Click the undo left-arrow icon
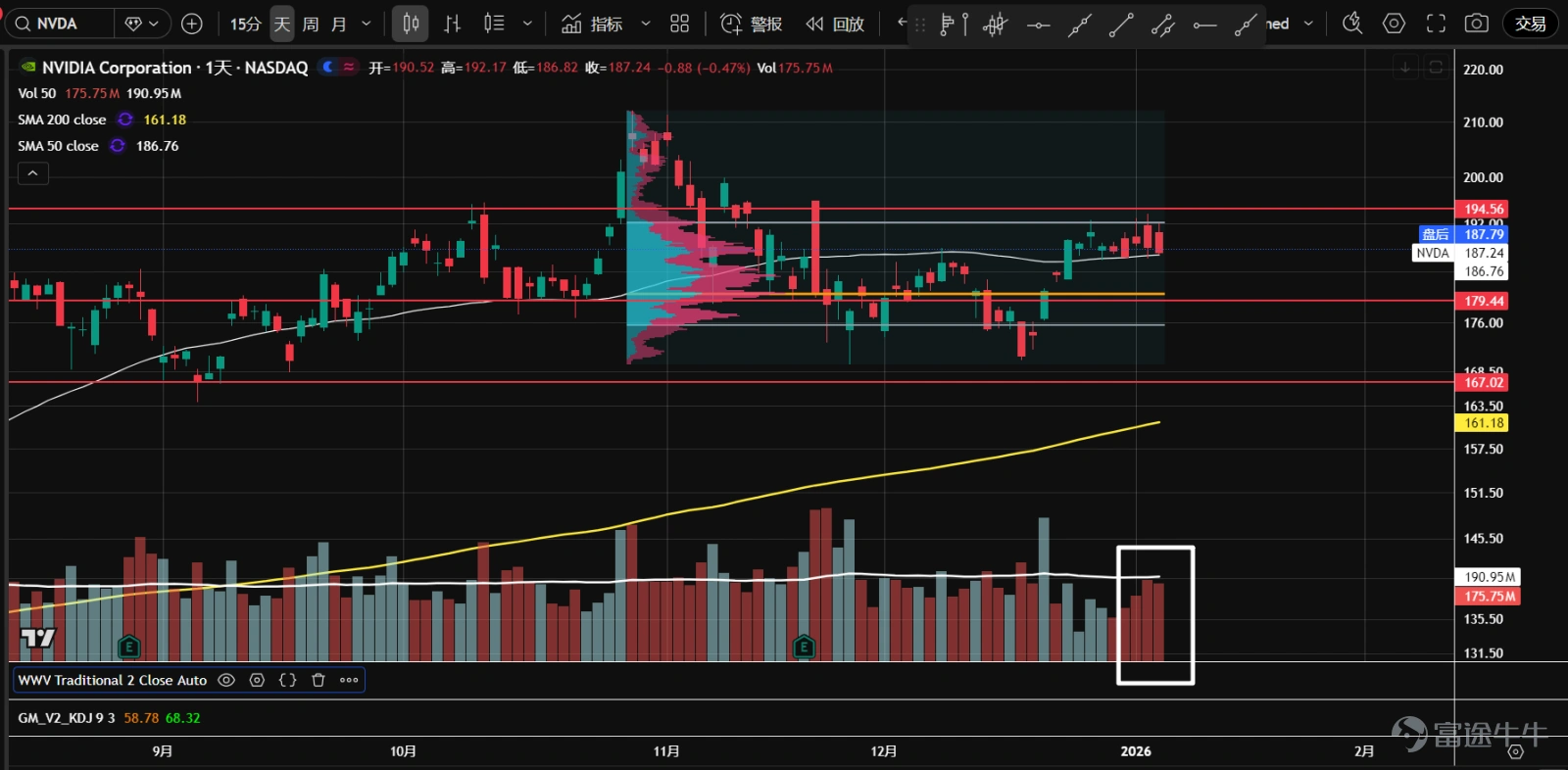This screenshot has height=770, width=1568. (901, 23)
